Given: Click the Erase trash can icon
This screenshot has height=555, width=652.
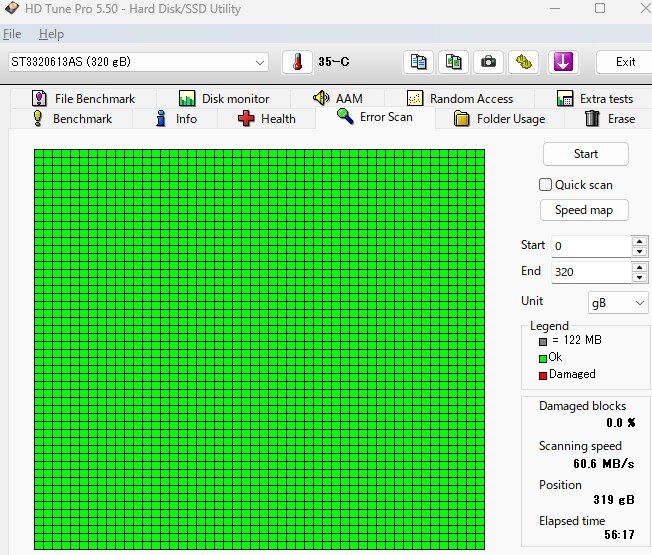Looking at the screenshot, I should click(592, 118).
